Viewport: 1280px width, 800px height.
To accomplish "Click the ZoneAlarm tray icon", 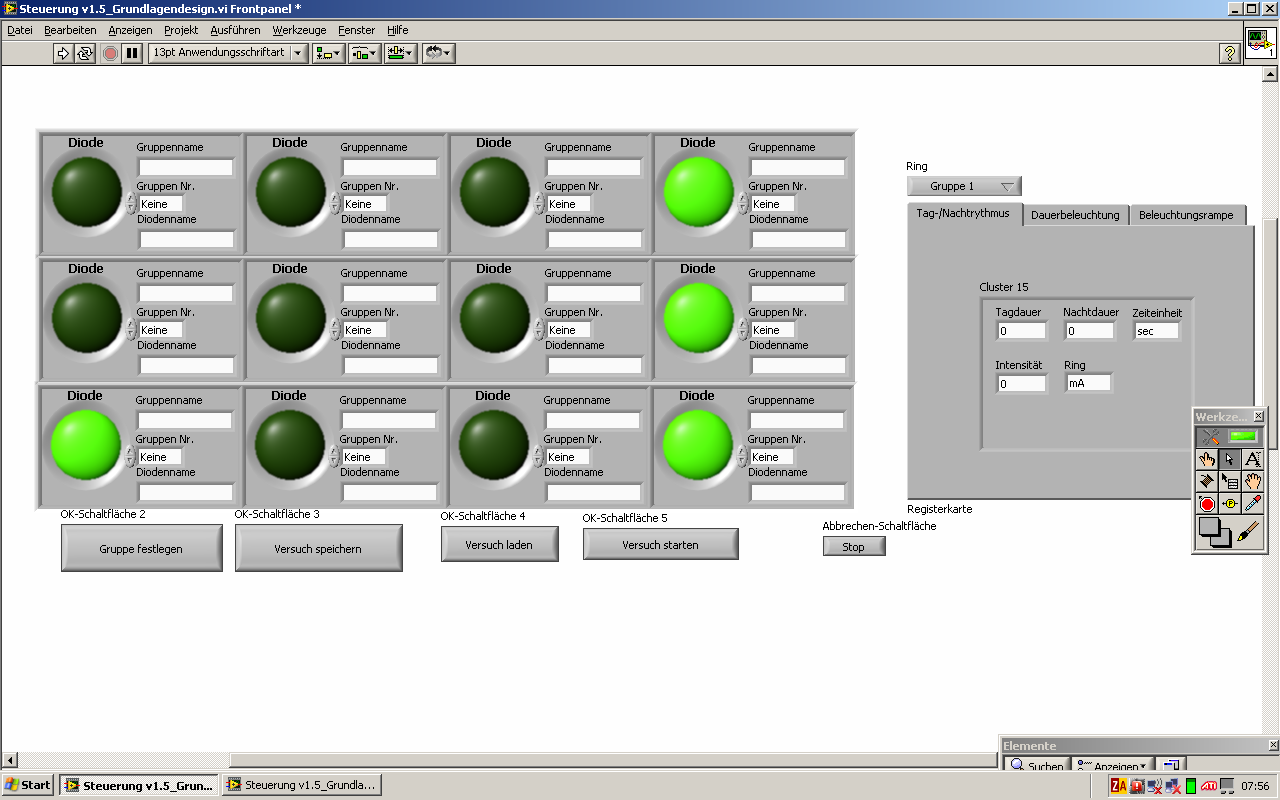I will tap(1119, 786).
